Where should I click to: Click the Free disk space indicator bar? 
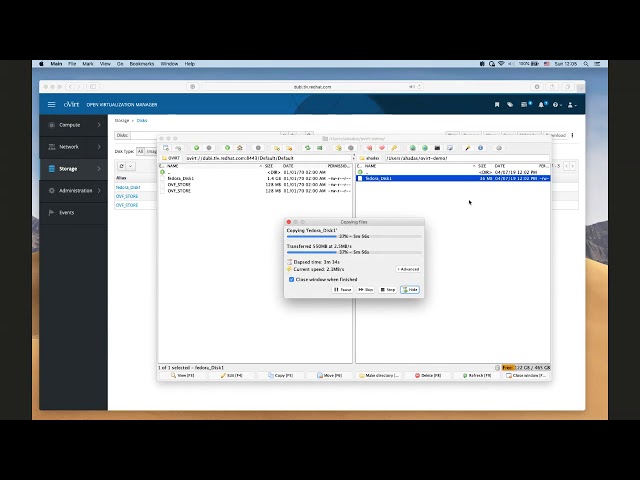coord(526,368)
